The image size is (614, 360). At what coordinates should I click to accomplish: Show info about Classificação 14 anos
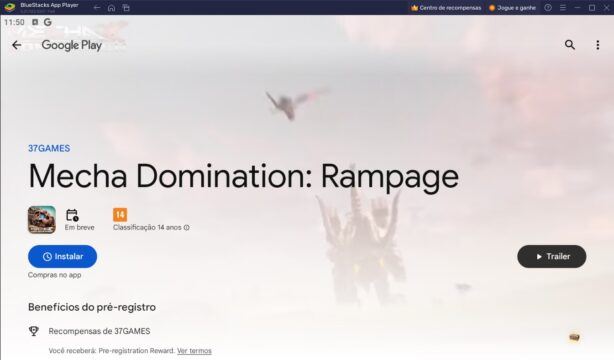click(186, 228)
